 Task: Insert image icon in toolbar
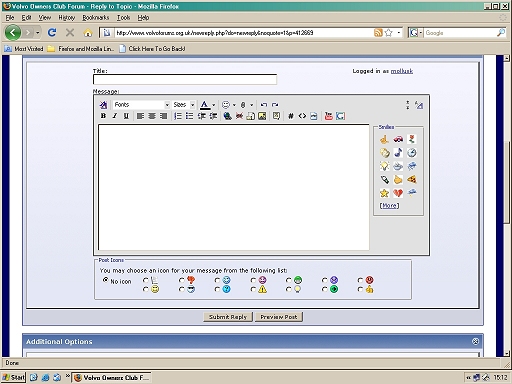pos(262,116)
